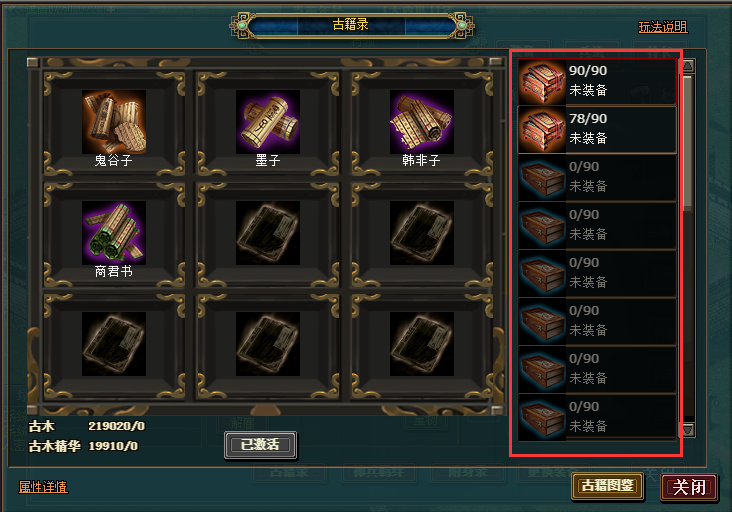Click the first 0/90 wooden box entry

597,178
